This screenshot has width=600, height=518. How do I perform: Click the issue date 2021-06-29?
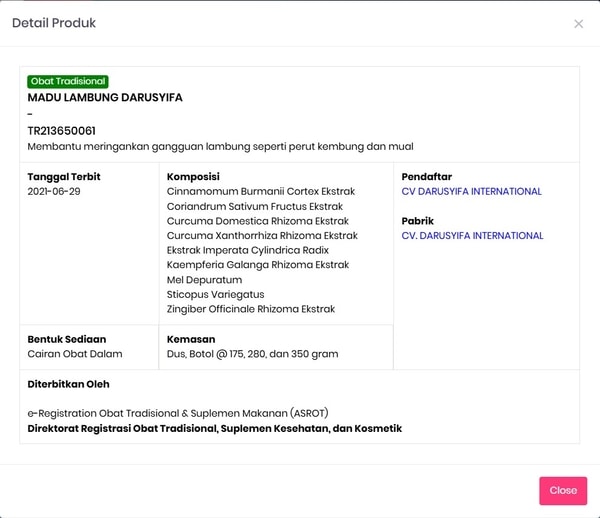click(x=54, y=191)
